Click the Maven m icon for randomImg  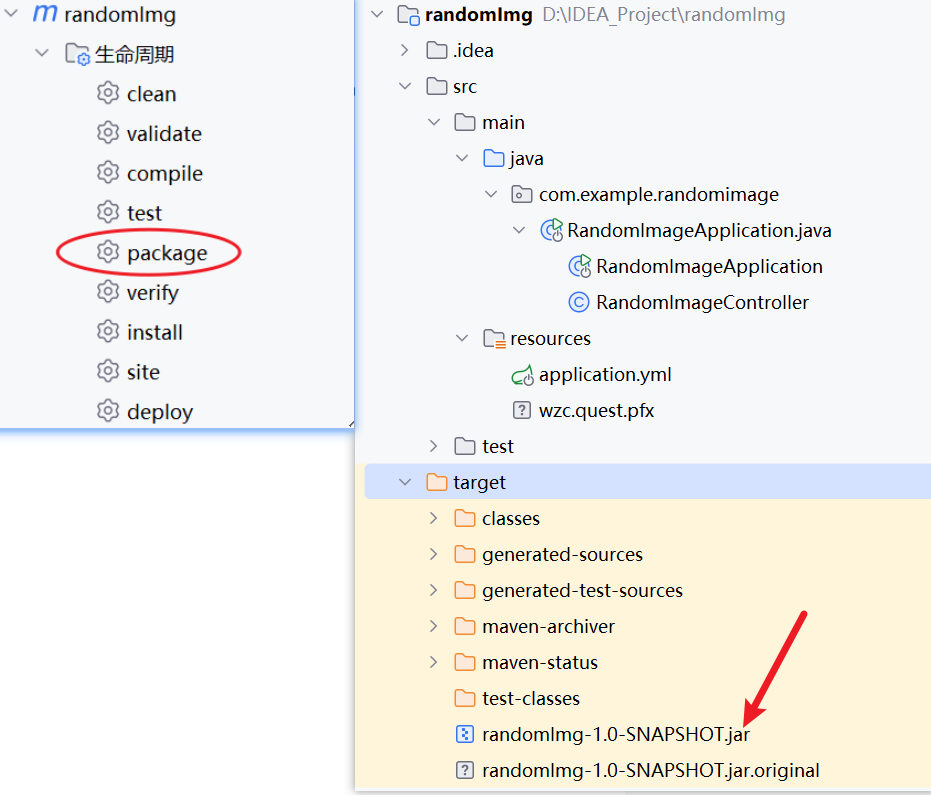click(x=45, y=15)
